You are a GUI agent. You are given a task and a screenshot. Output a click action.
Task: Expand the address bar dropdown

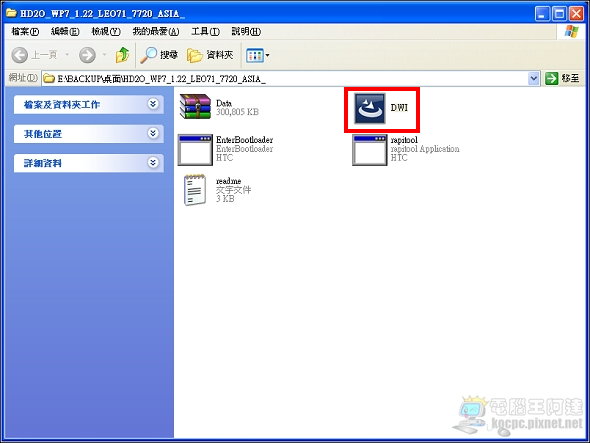(x=534, y=78)
